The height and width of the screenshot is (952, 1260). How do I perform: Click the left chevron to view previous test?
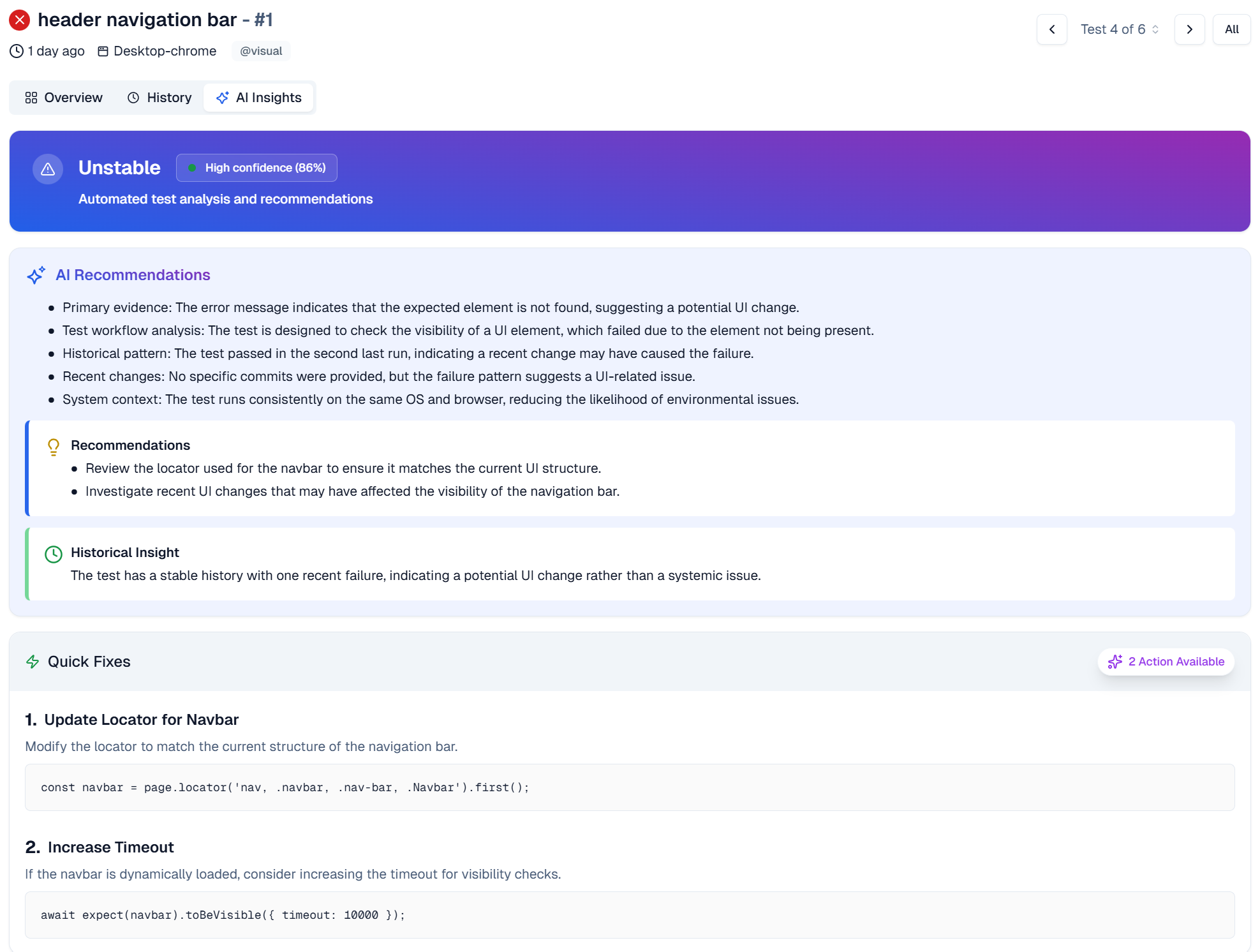coord(1052,29)
